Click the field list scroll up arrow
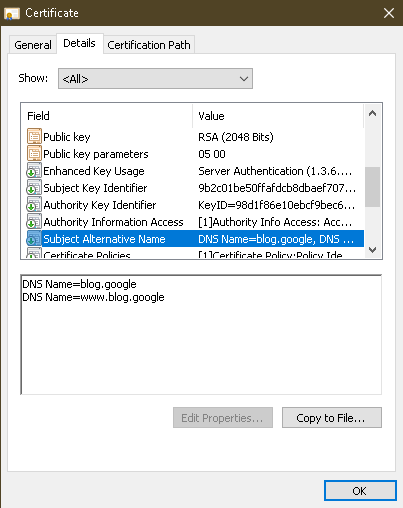Image resolution: width=403 pixels, height=508 pixels. 373,113
